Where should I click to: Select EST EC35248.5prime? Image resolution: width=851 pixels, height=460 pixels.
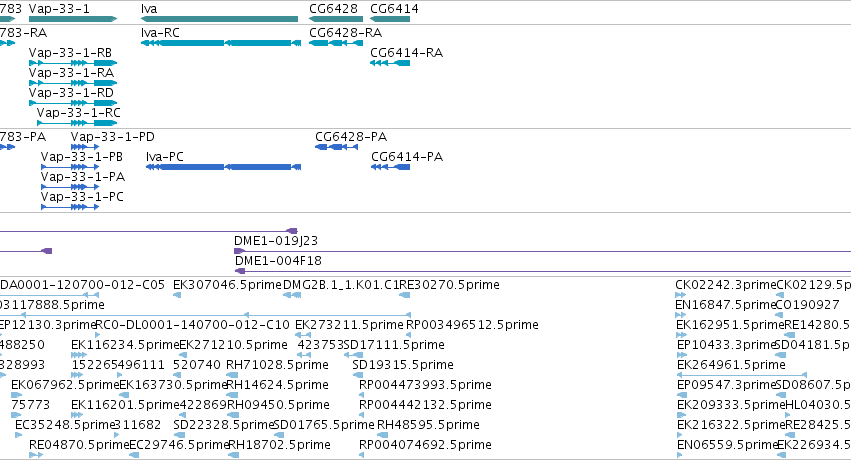pos(66,425)
